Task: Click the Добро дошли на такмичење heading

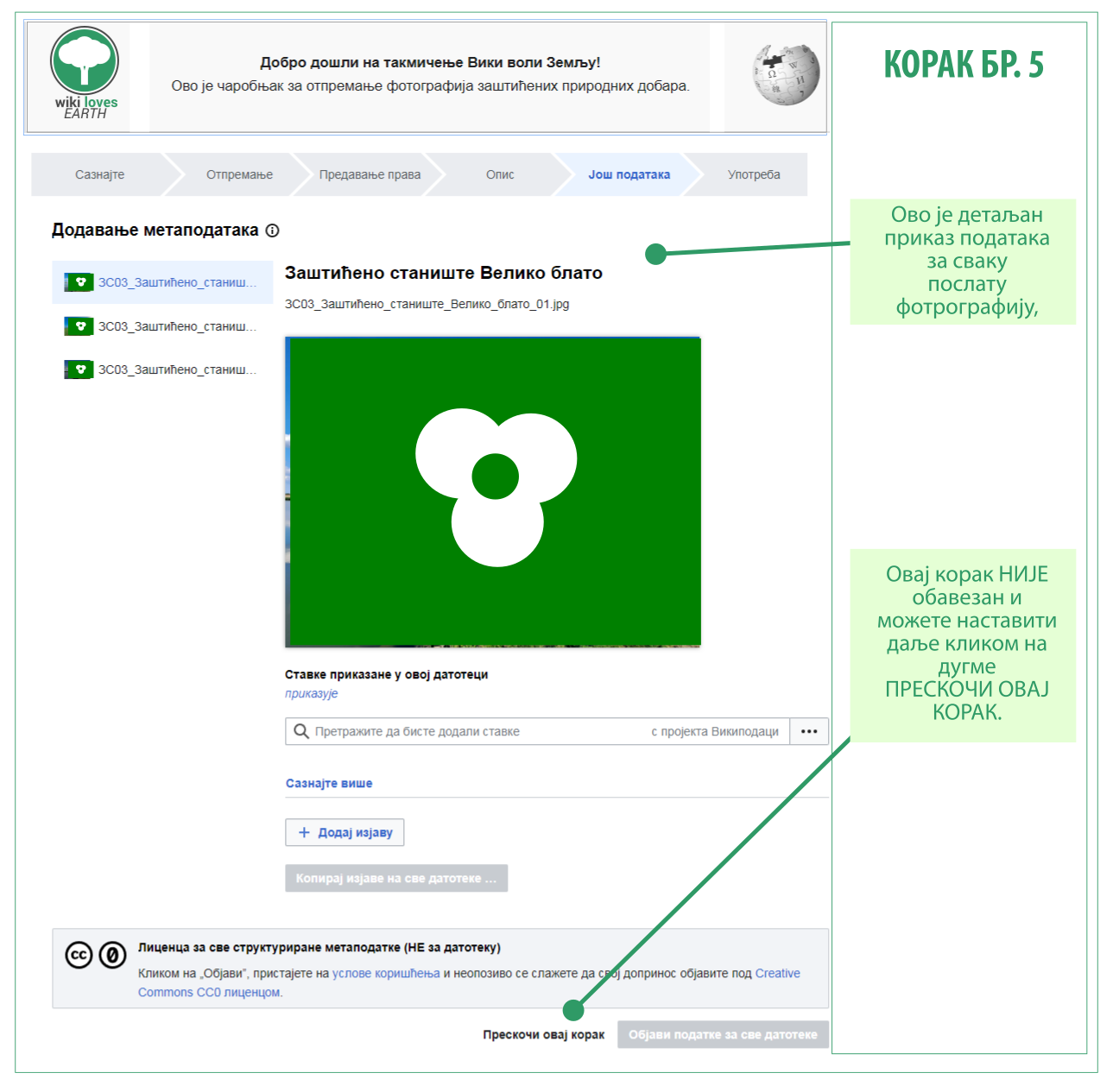Action: [x=430, y=62]
